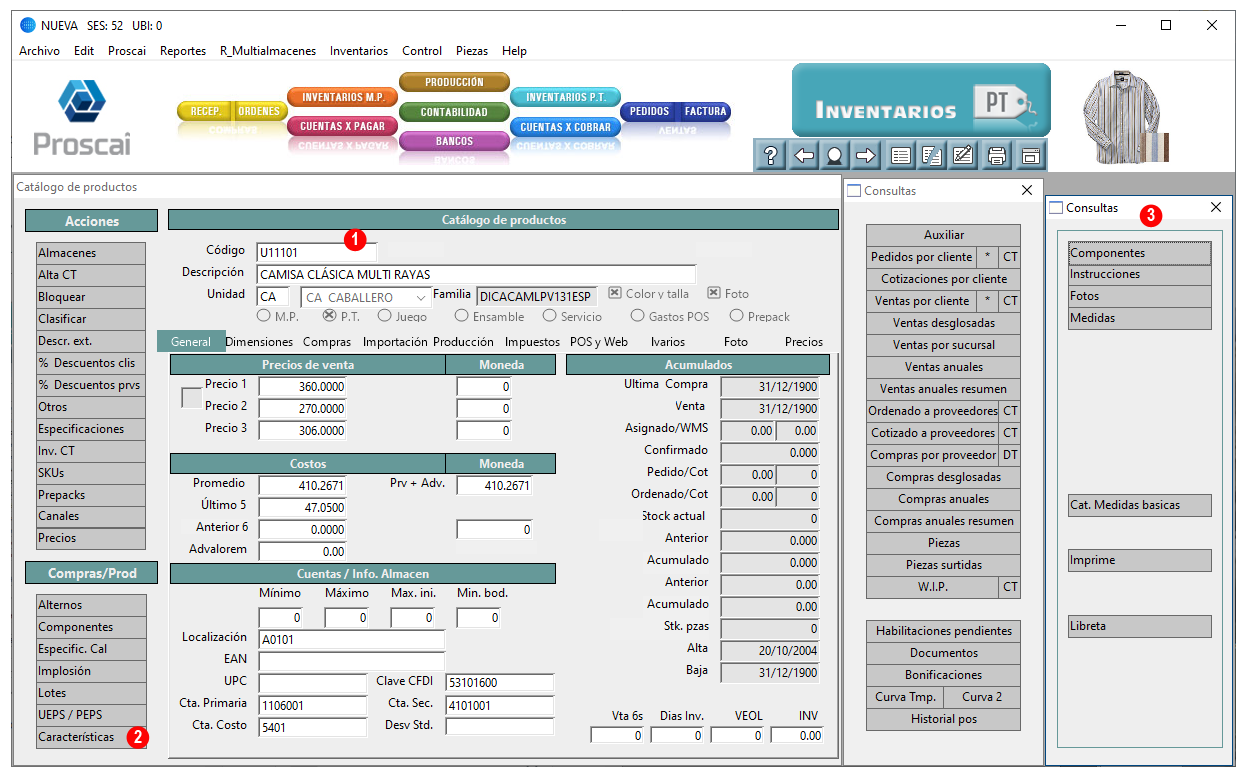Select the Gastos POS radio button
The image size is (1247, 775).
click(x=637, y=316)
